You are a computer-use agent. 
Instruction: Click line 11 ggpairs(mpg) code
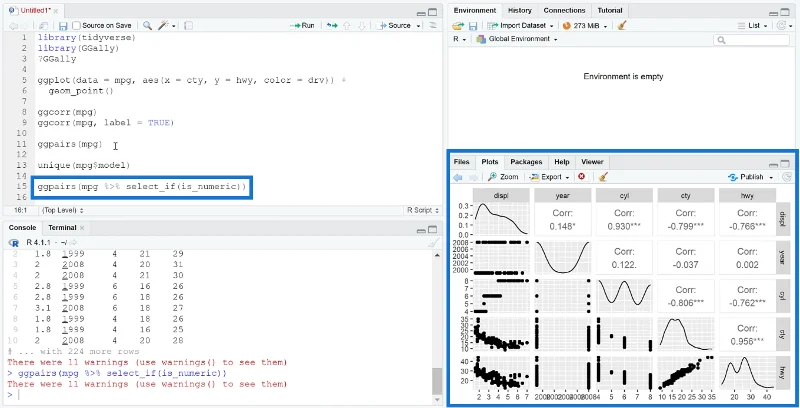[70, 144]
